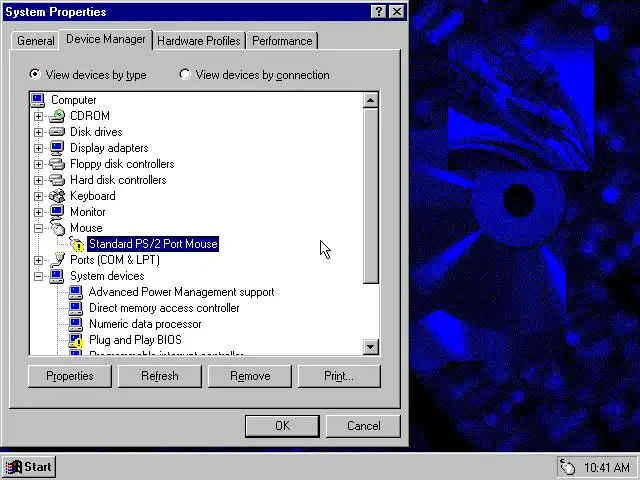This screenshot has width=640, height=480.
Task: Click the Hard disk controllers icon
Action: (57, 180)
